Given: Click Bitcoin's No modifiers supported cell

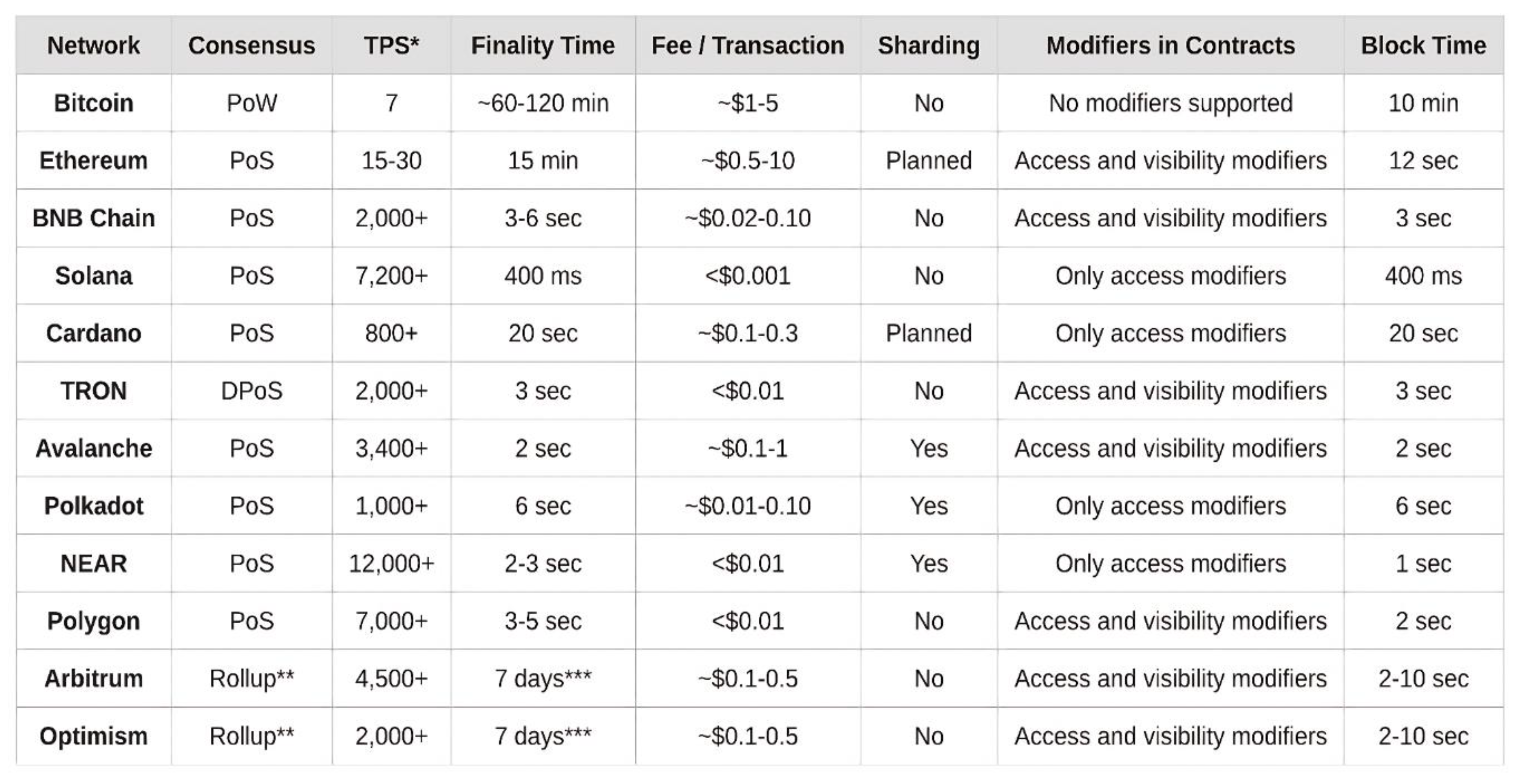Looking at the screenshot, I should click(x=1171, y=103).
